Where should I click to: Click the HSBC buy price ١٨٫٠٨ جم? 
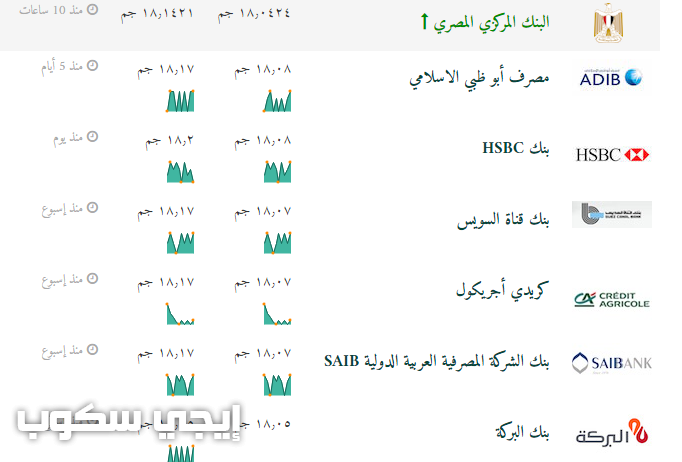coord(263,141)
